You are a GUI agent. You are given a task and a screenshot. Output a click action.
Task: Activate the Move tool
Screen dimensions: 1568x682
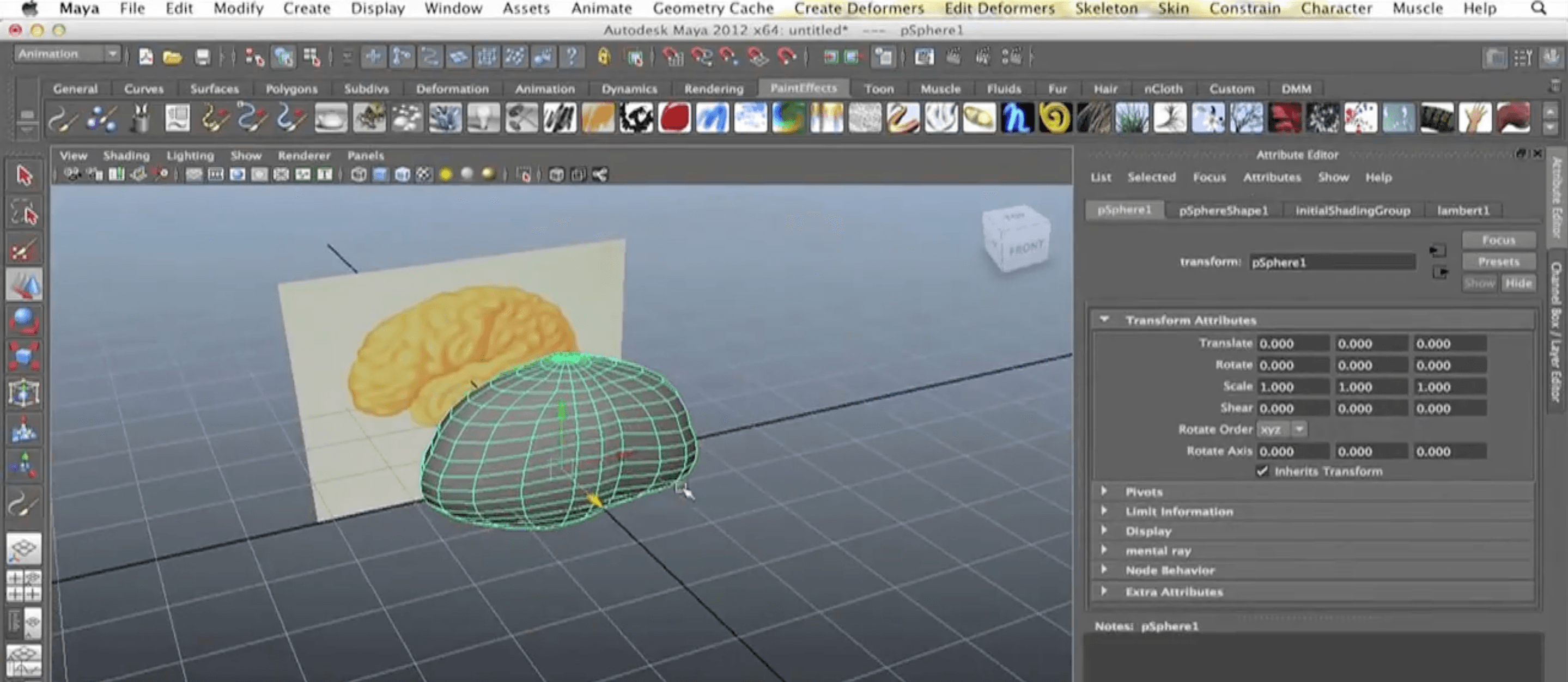coord(24,285)
